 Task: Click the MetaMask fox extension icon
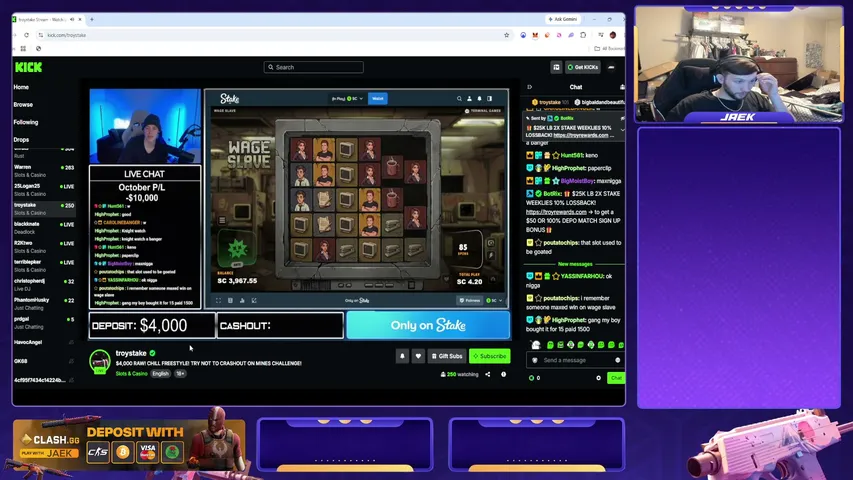click(535, 35)
